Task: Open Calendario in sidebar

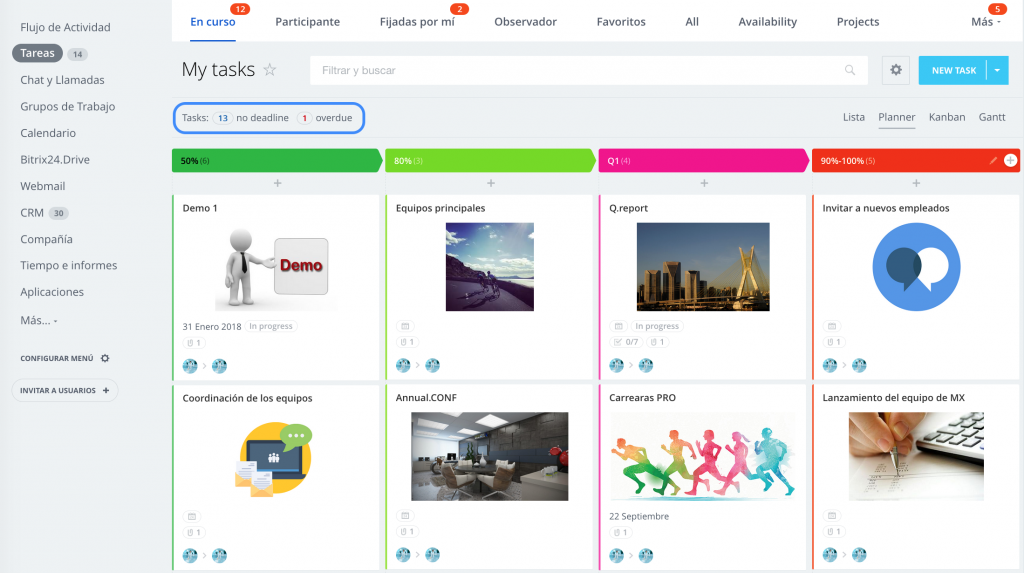Action: (x=48, y=133)
